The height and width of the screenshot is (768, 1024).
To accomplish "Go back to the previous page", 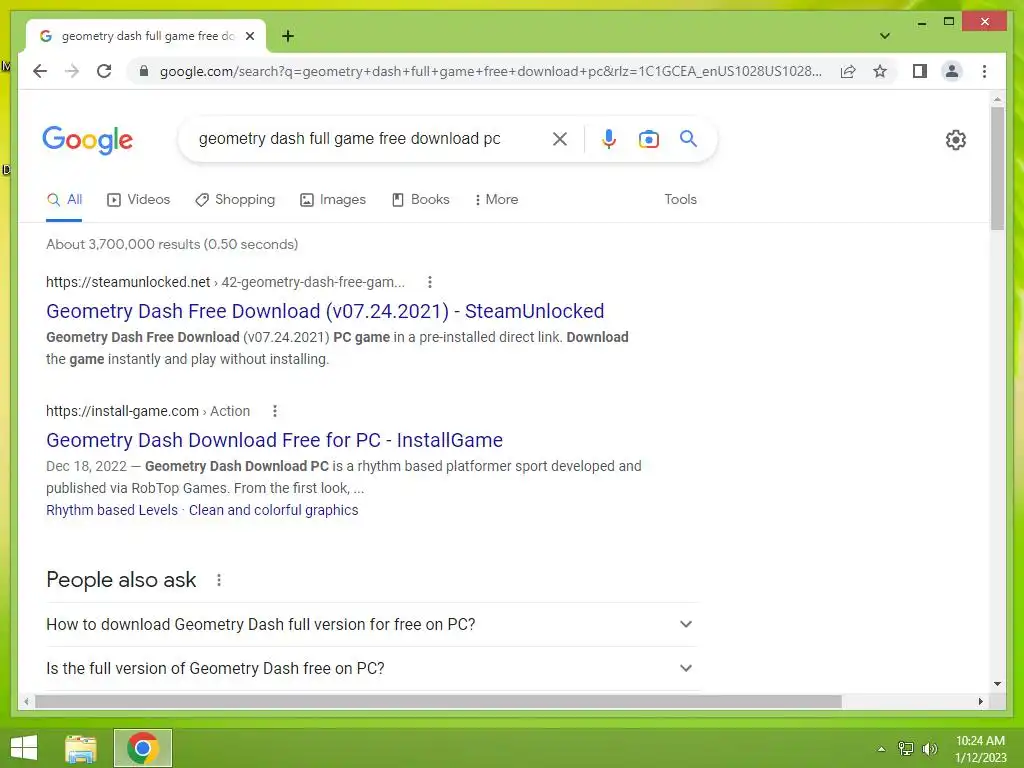I will (40, 71).
